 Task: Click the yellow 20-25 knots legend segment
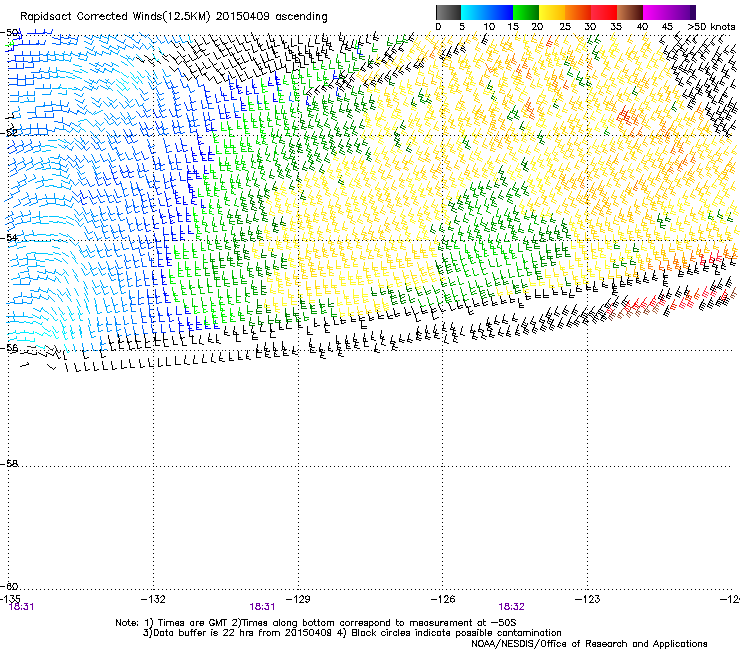click(x=552, y=12)
